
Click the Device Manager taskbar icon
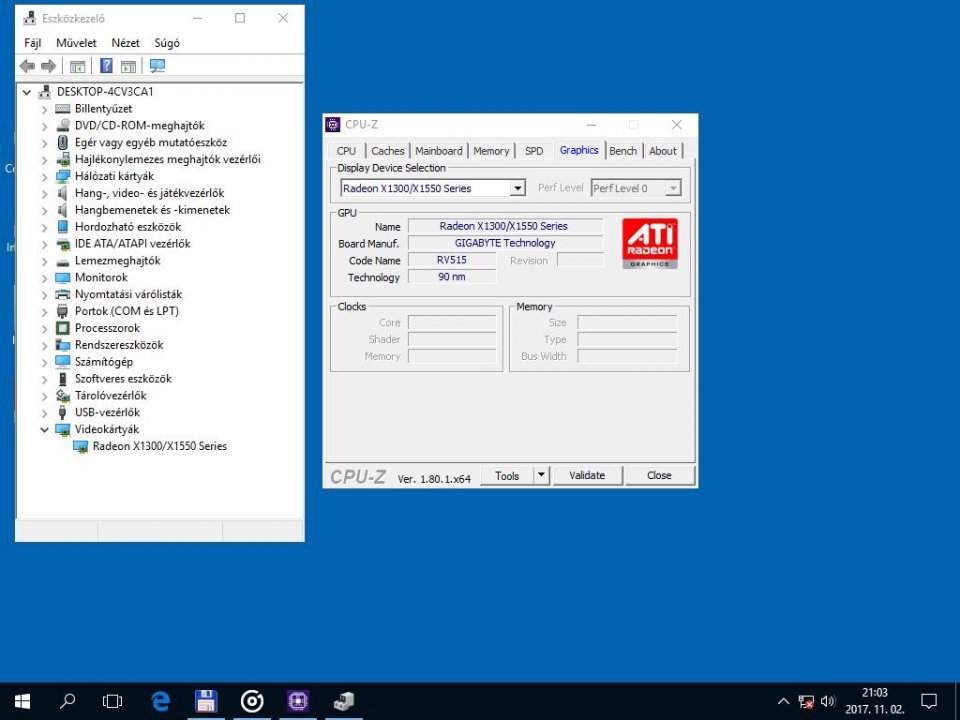tap(343, 701)
